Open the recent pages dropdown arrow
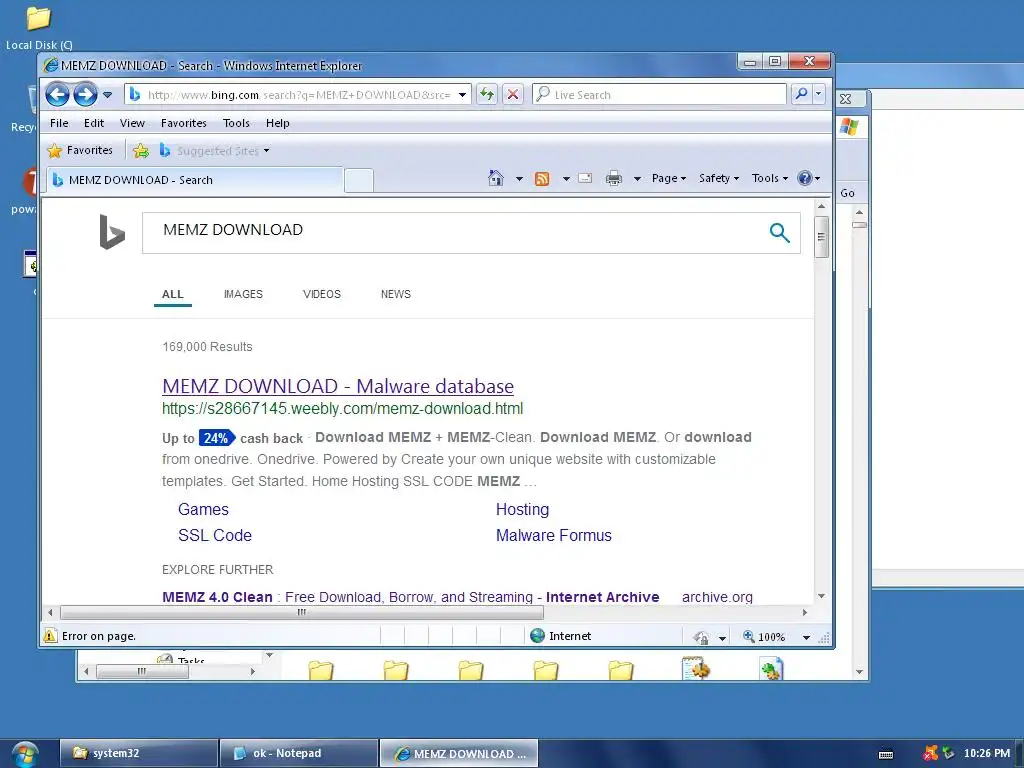This screenshot has height=768, width=1024. pos(108,95)
